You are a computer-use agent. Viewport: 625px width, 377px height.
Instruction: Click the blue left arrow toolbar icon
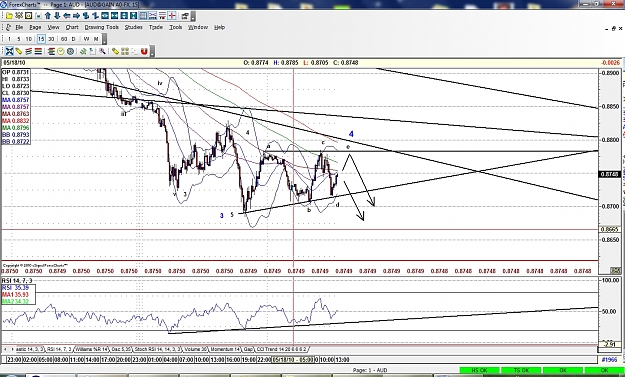pyautogui.click(x=67, y=16)
